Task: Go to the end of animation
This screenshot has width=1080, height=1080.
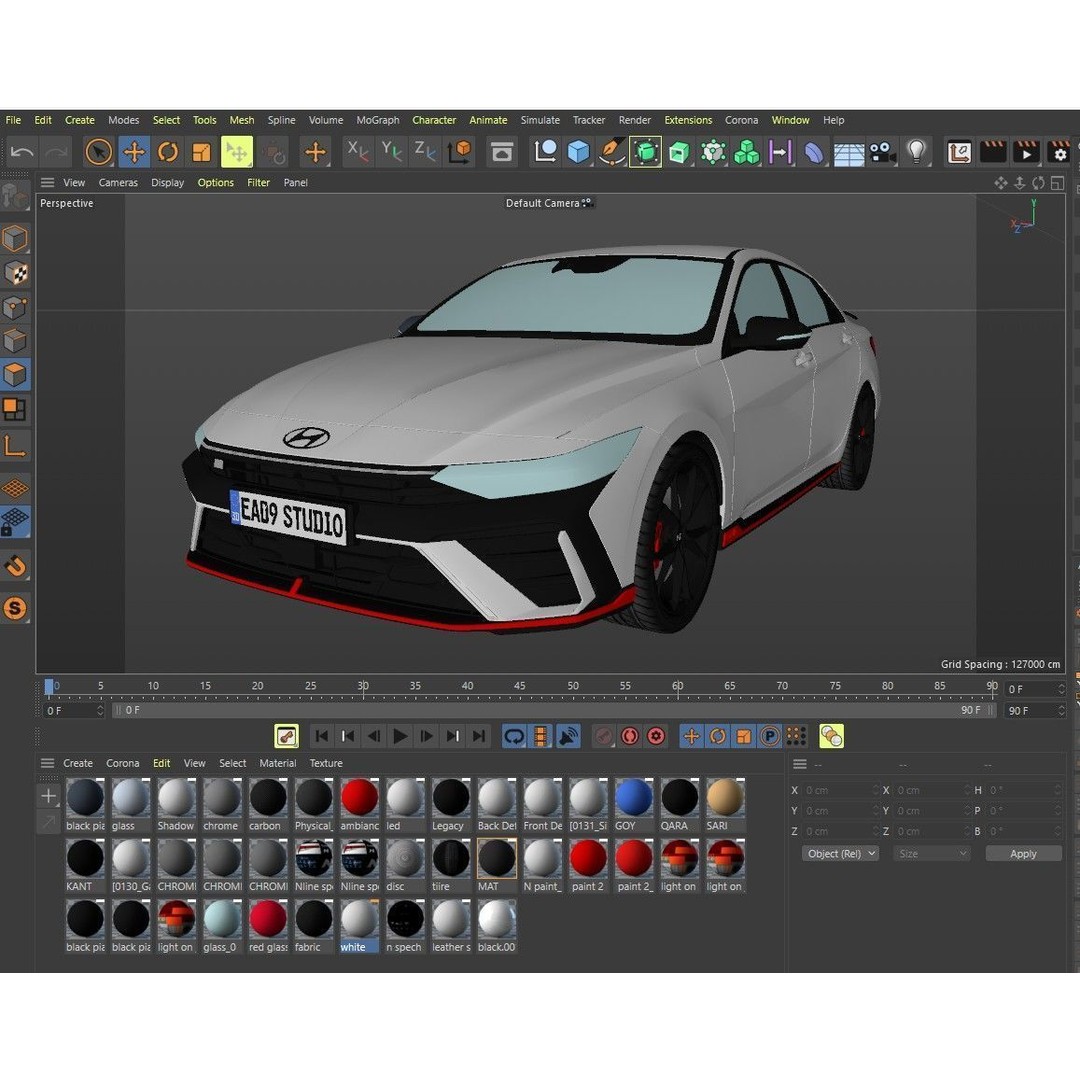Action: pos(479,736)
